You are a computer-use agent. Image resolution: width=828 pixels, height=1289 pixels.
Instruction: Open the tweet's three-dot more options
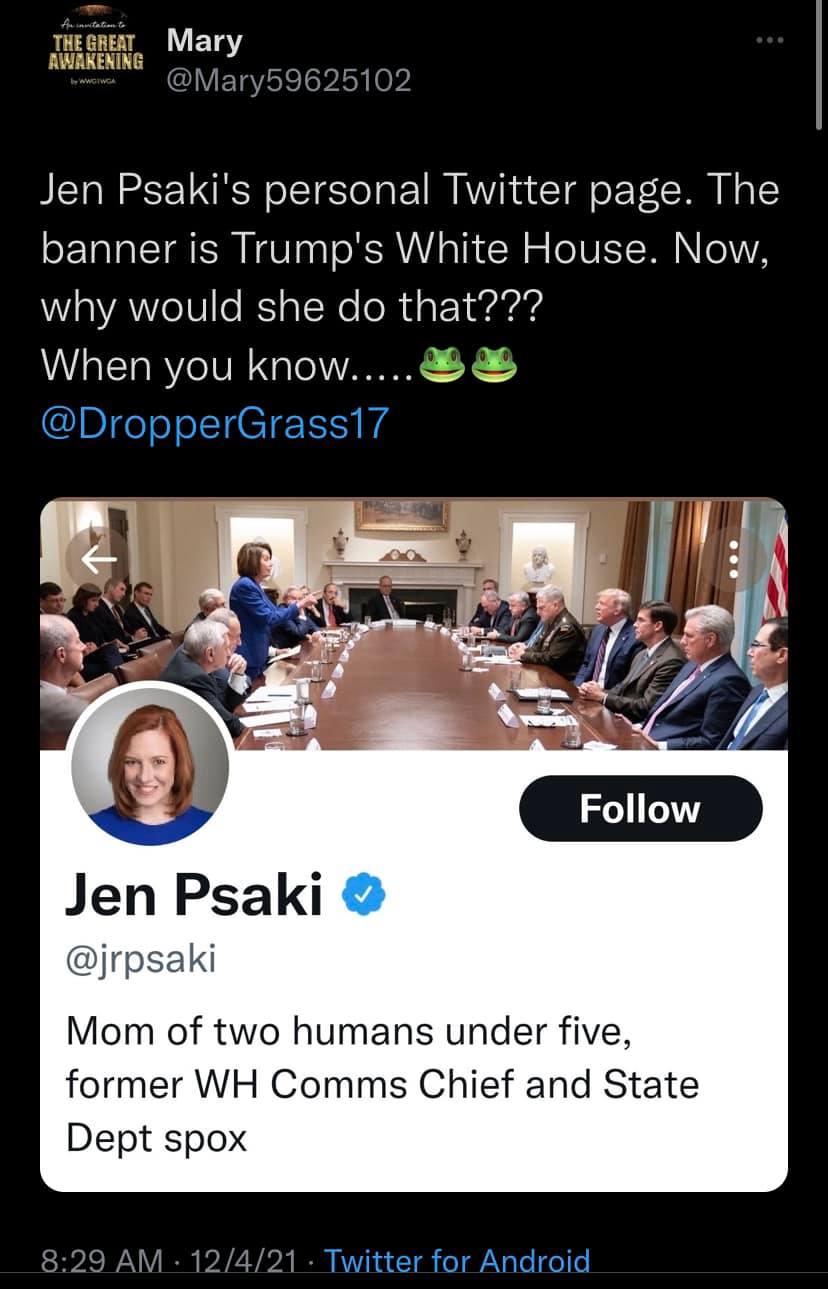[x=769, y=41]
